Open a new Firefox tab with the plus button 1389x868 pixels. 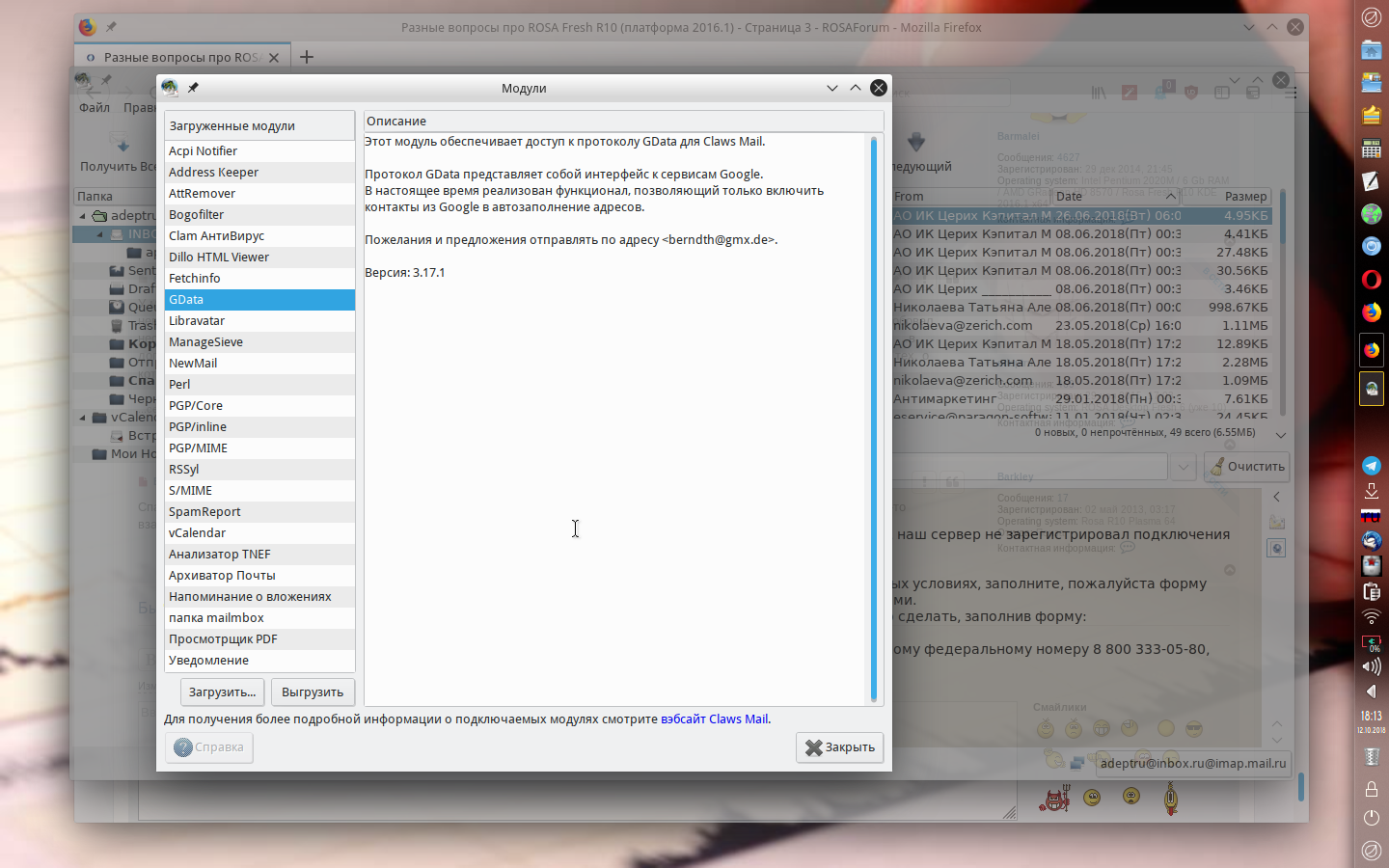(307, 57)
